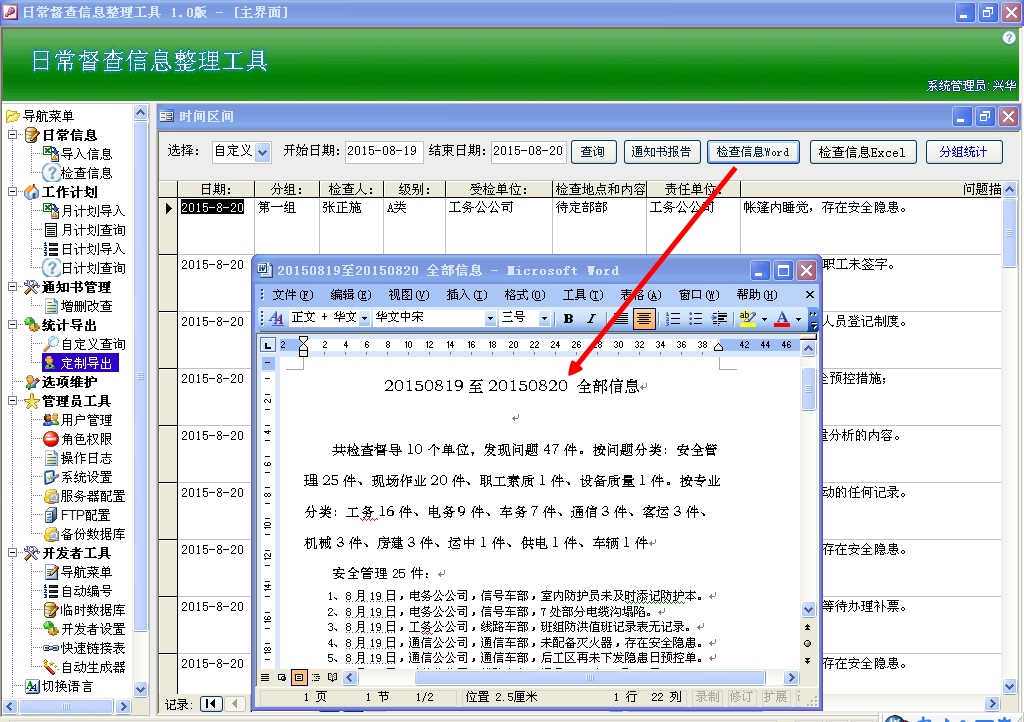This screenshot has width=1024, height=722.
Task: Open Word 工具 menu
Action: [x=583, y=295]
